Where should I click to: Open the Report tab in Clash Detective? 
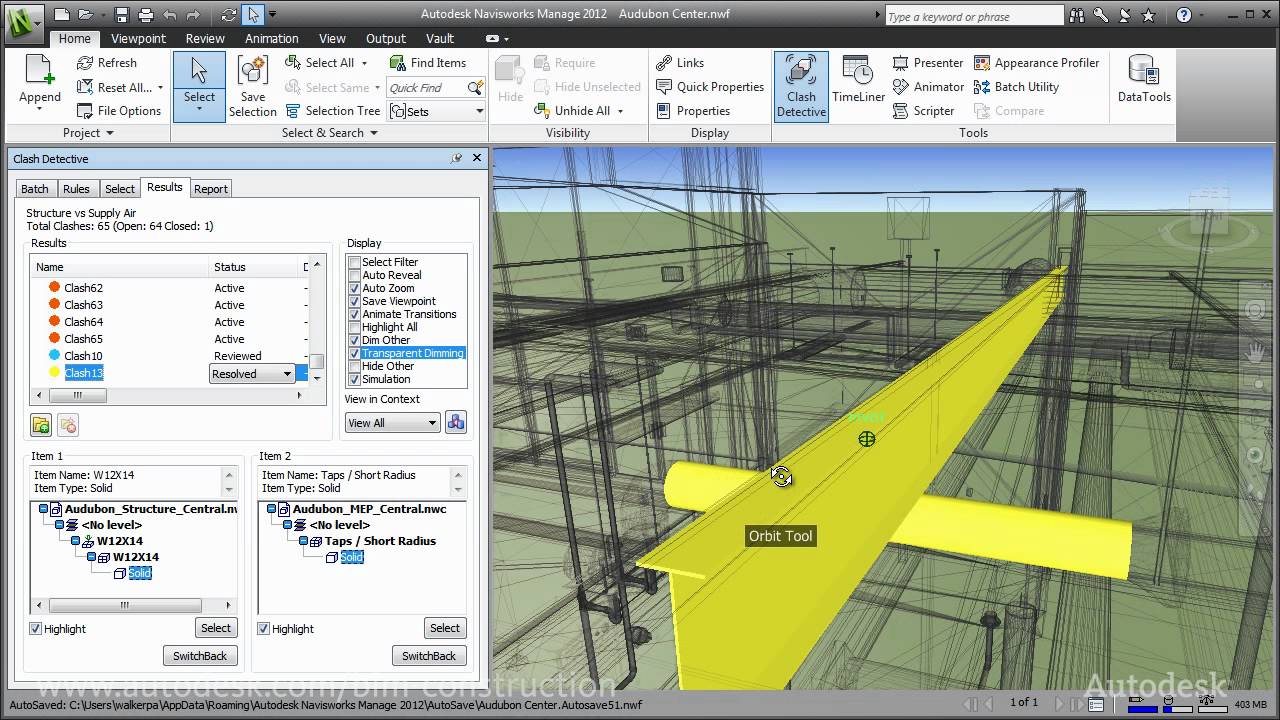tap(211, 189)
